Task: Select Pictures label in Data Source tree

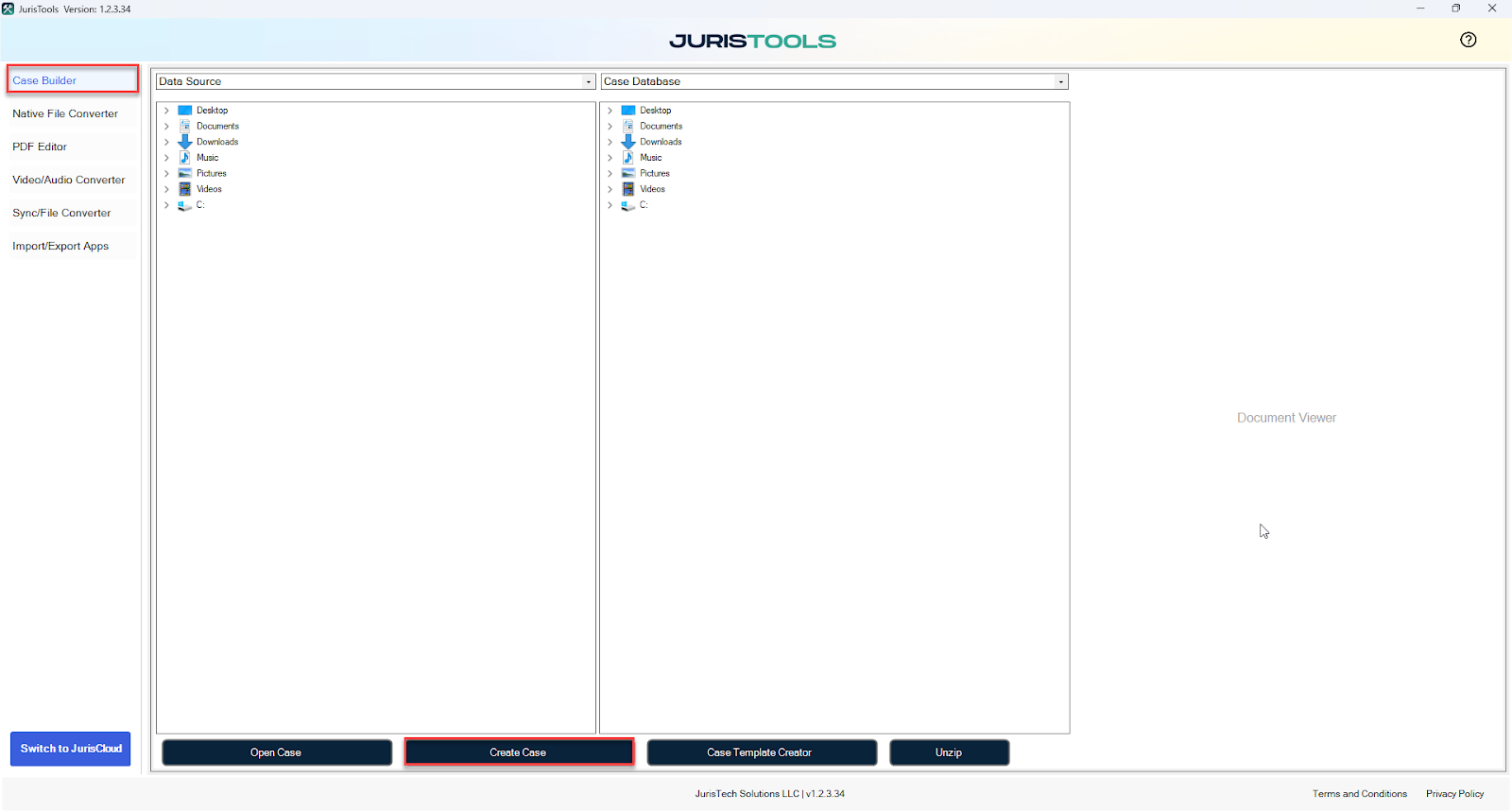Action: (x=212, y=173)
